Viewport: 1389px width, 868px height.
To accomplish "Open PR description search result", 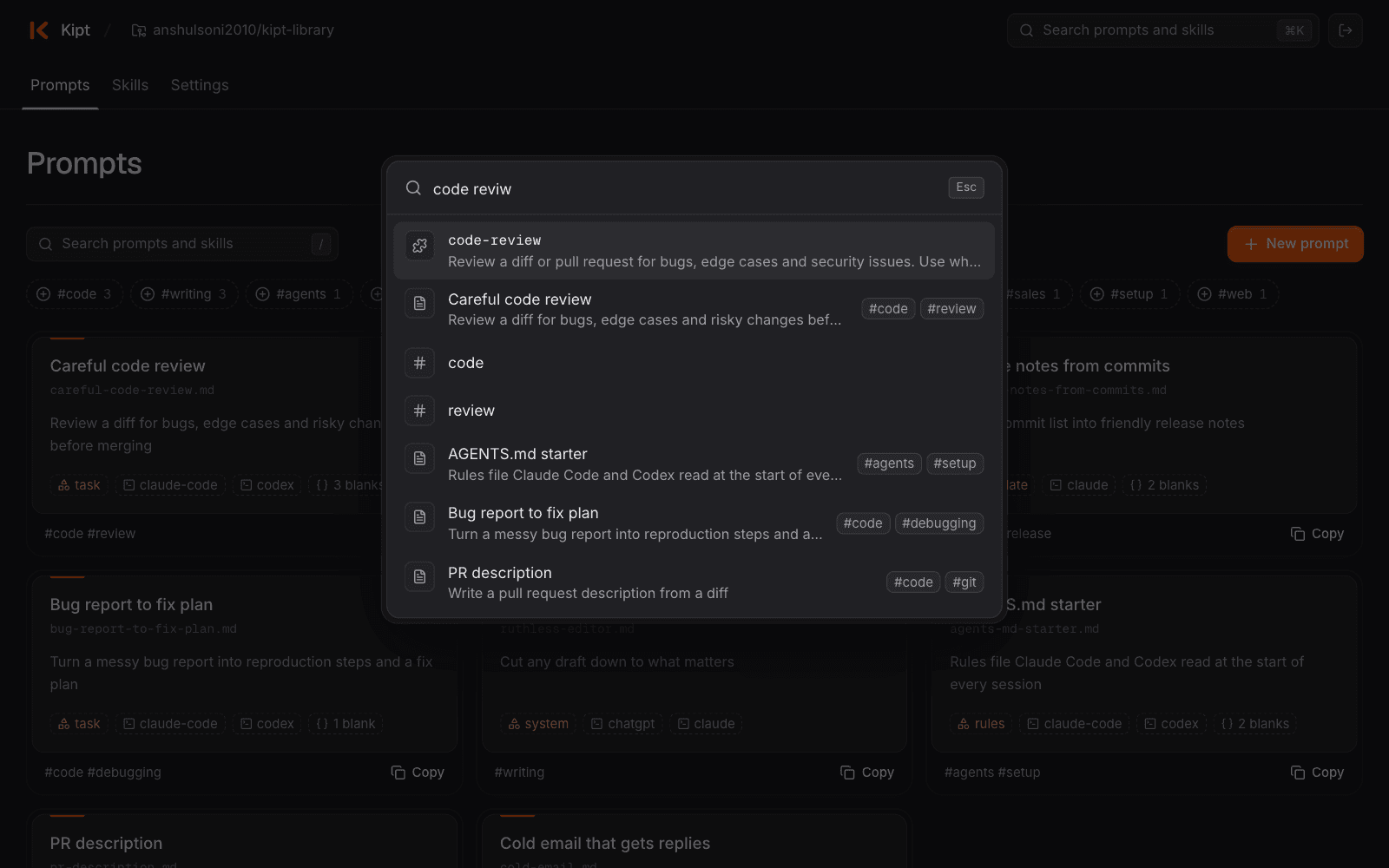I will (694, 582).
